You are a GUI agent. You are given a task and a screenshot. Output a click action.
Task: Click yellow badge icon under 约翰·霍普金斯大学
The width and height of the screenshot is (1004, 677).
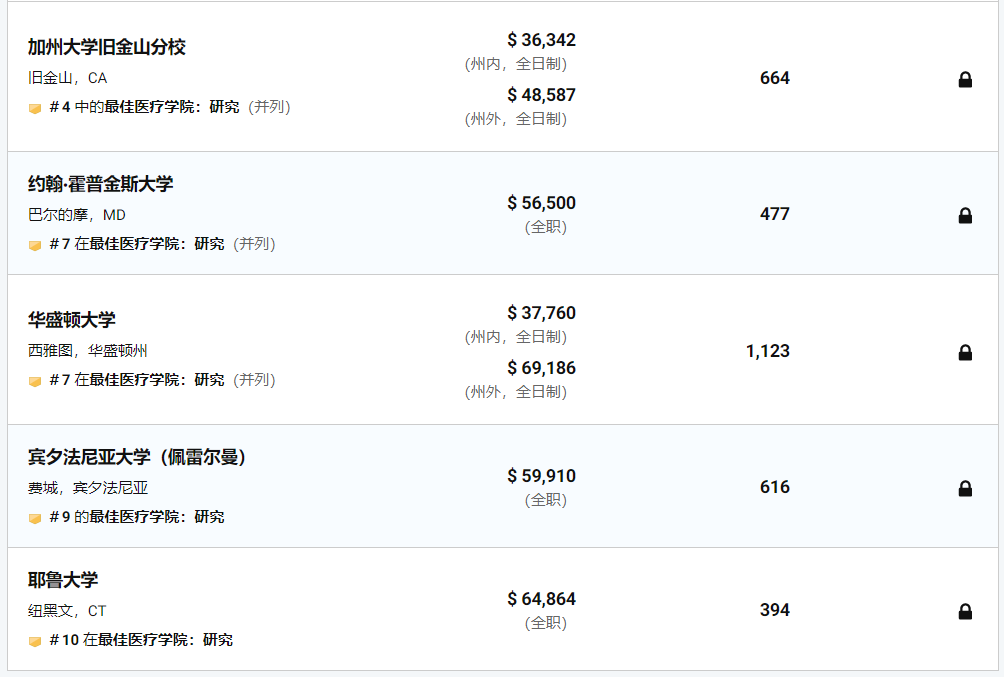click(35, 245)
